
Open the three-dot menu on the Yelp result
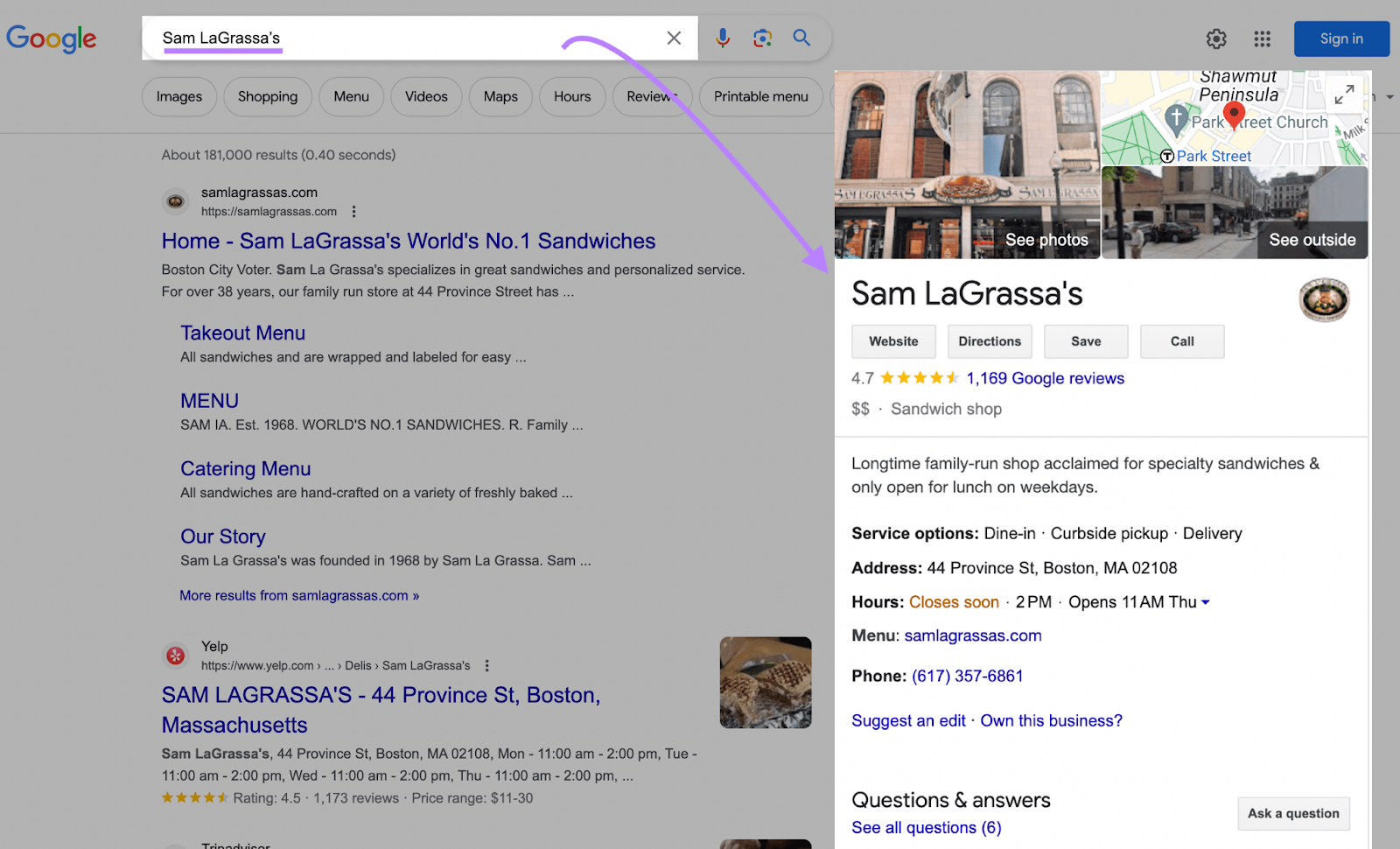[x=486, y=665]
